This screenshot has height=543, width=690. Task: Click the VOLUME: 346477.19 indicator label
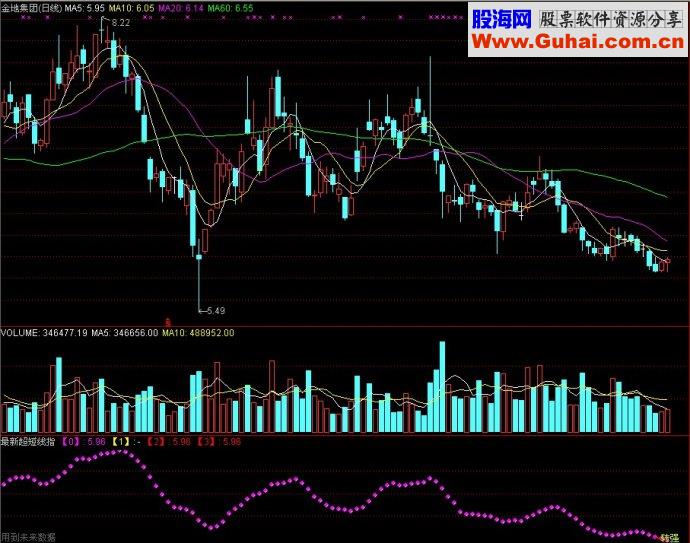tap(44, 333)
